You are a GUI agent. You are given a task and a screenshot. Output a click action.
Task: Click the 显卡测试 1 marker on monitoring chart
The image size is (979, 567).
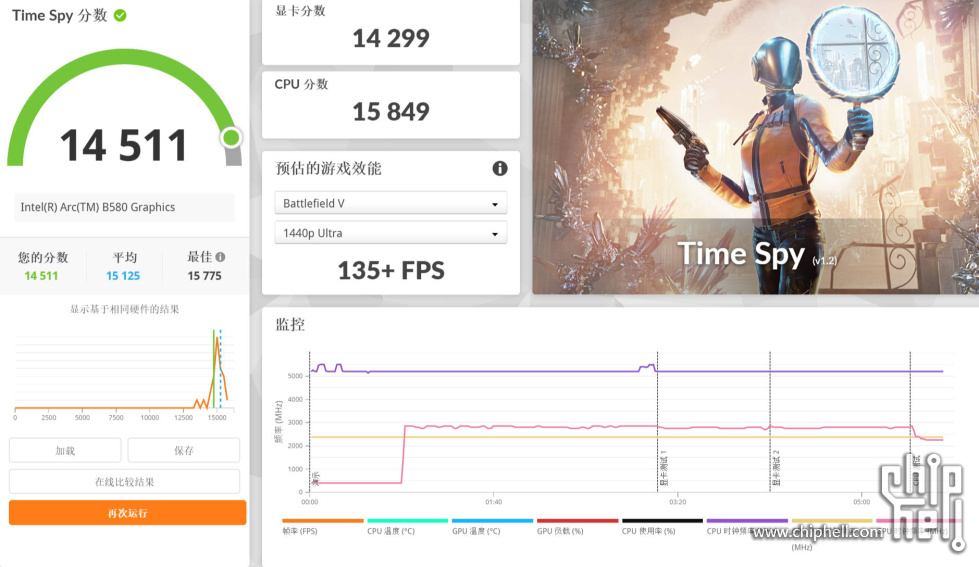pos(663,468)
